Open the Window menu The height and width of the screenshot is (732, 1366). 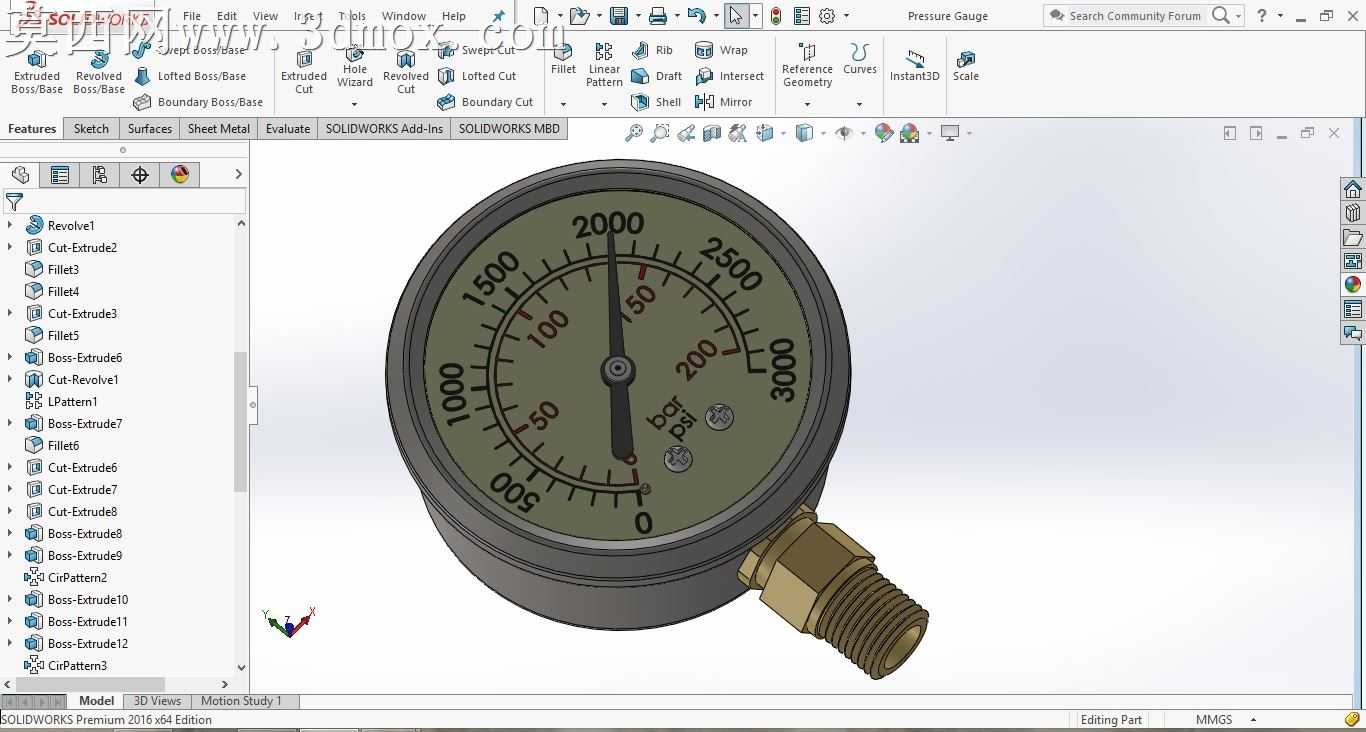click(404, 16)
